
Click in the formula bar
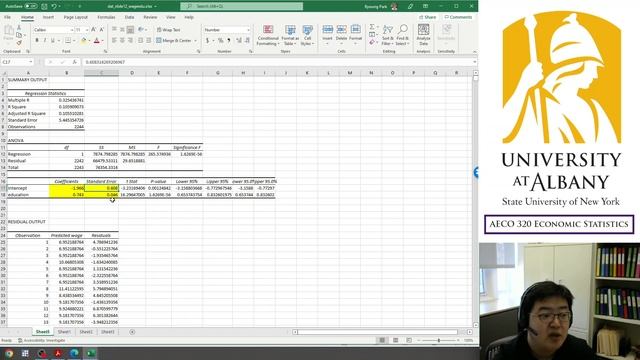(x=278, y=62)
